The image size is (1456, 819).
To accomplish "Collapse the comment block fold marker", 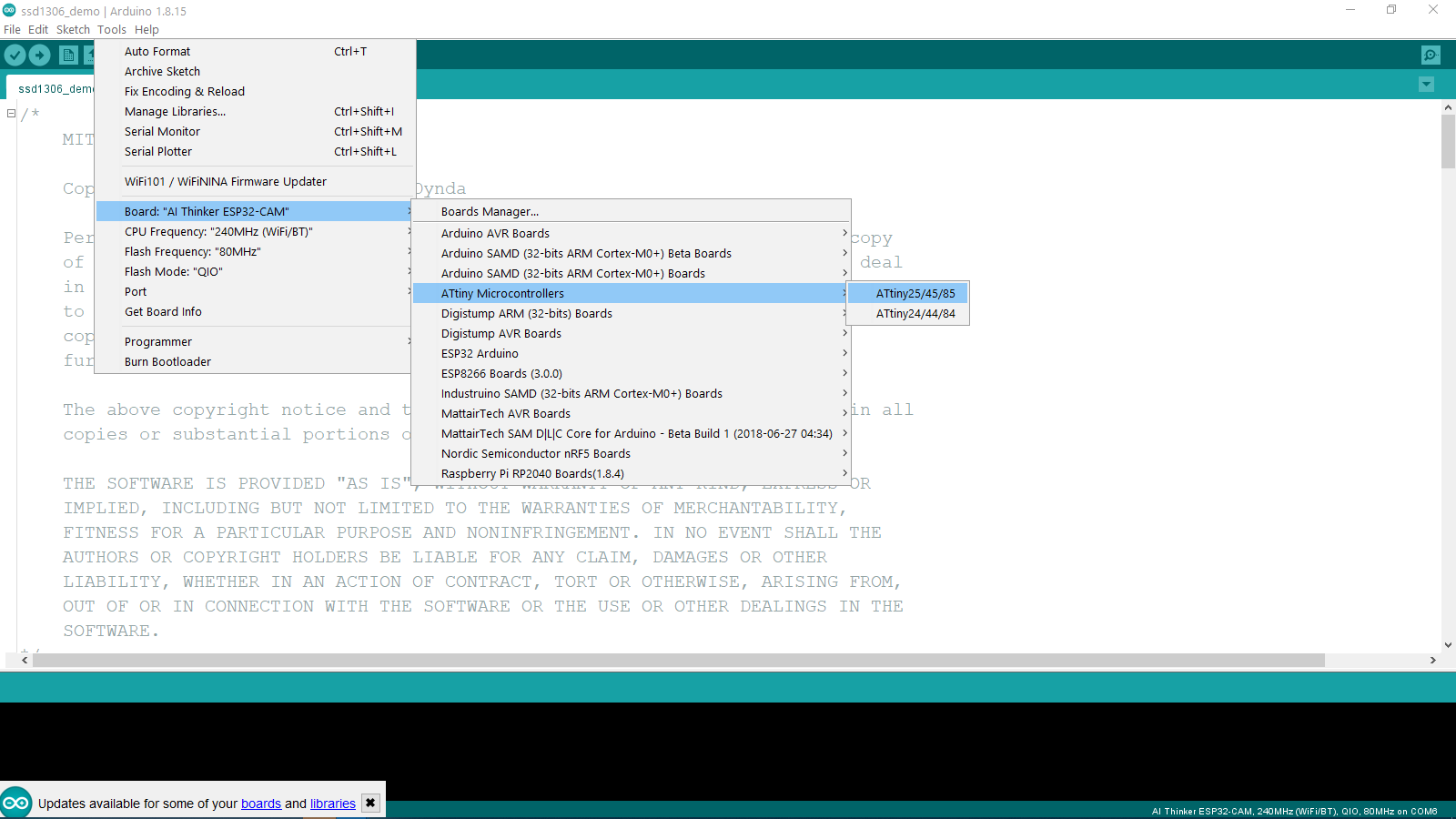I will (x=11, y=114).
